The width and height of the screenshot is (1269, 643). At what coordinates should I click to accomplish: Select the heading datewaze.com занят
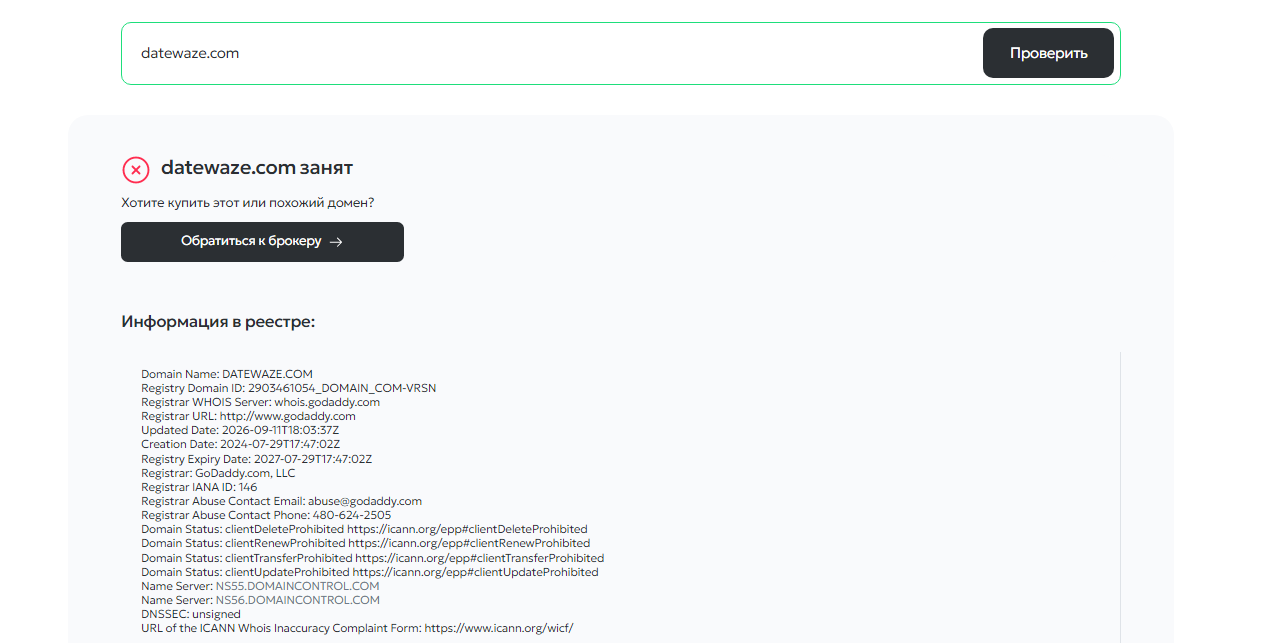pos(257,168)
